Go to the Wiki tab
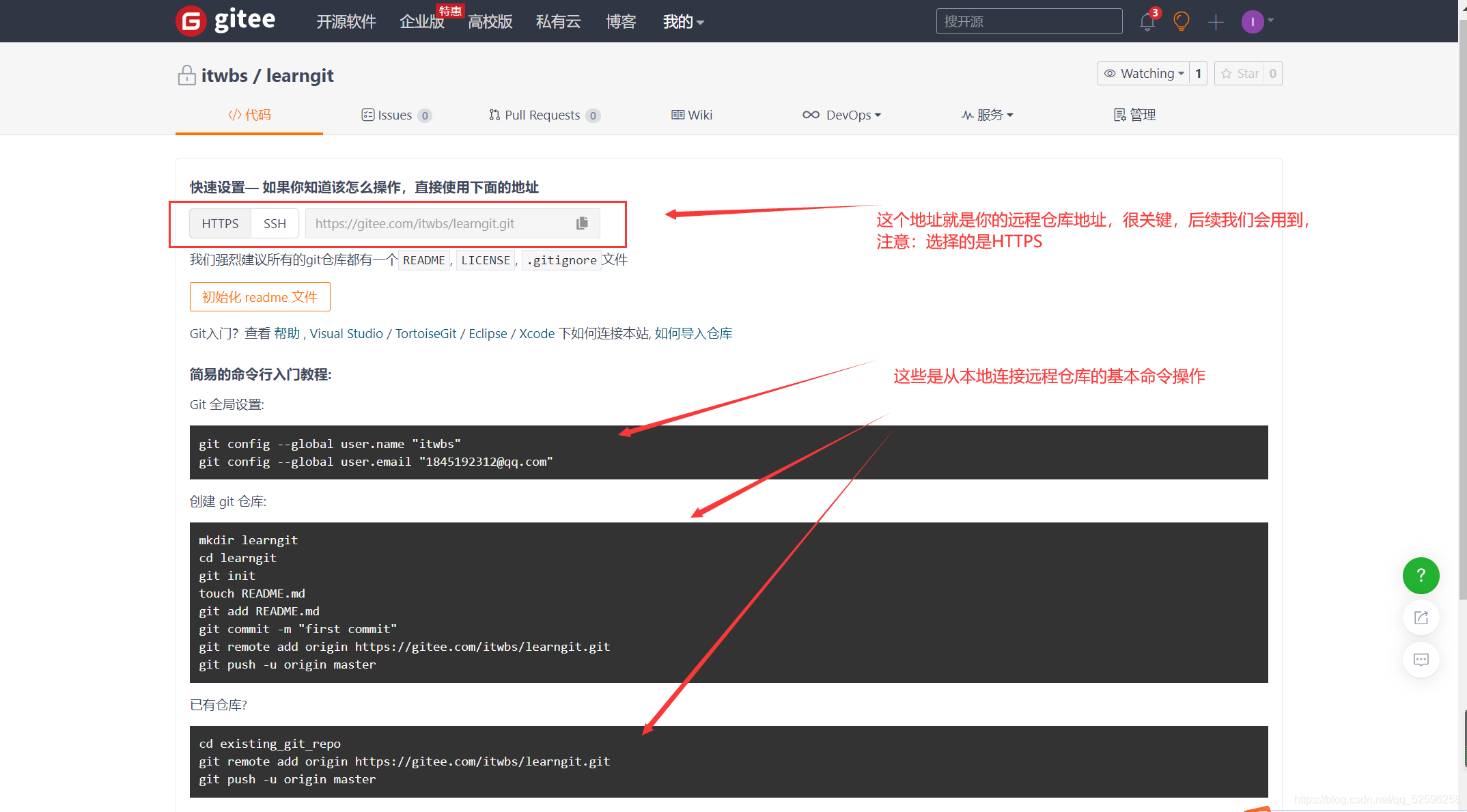This screenshot has height=812, width=1467. coord(692,115)
